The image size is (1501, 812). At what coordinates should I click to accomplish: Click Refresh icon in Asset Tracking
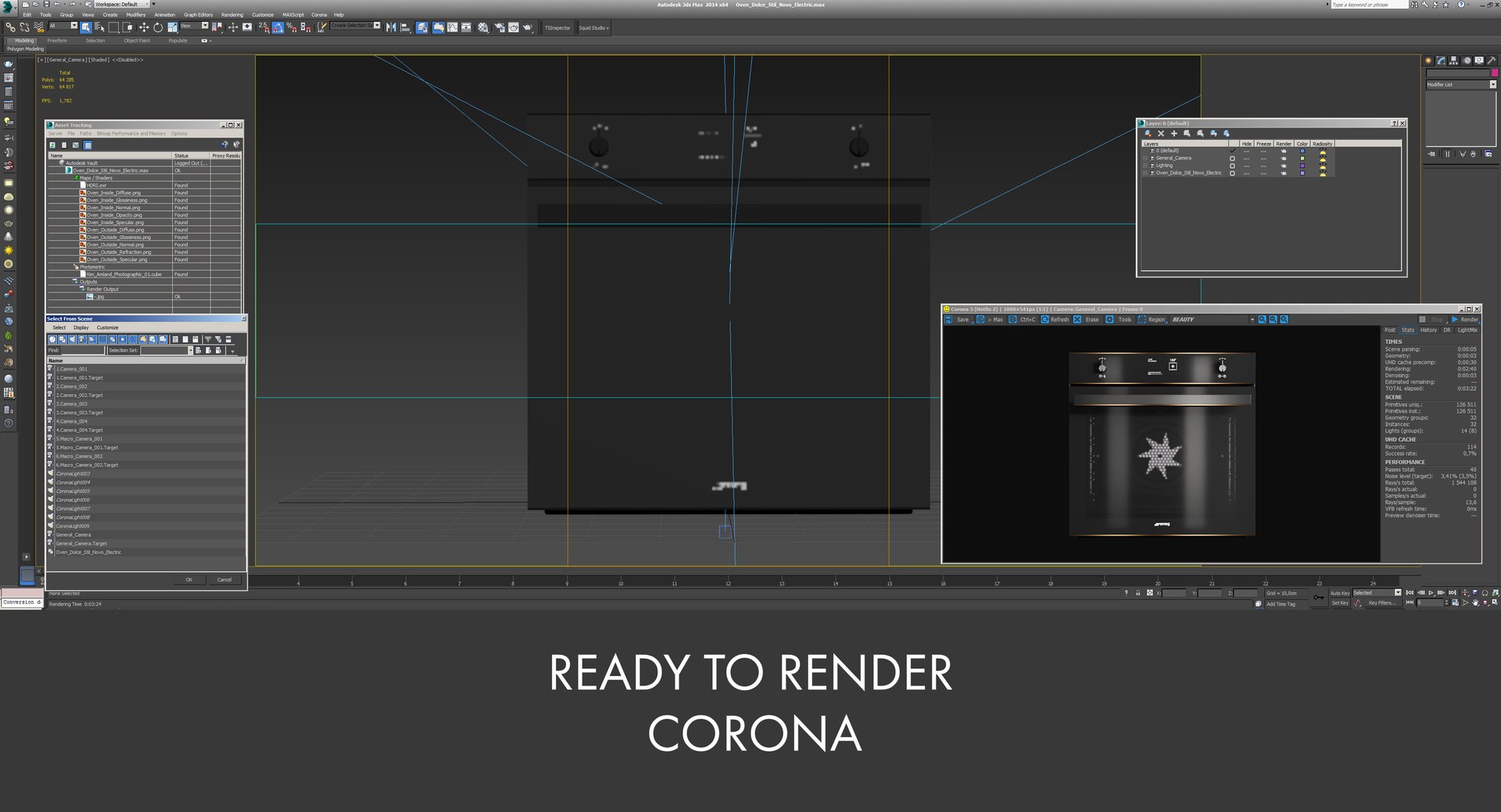click(x=52, y=145)
